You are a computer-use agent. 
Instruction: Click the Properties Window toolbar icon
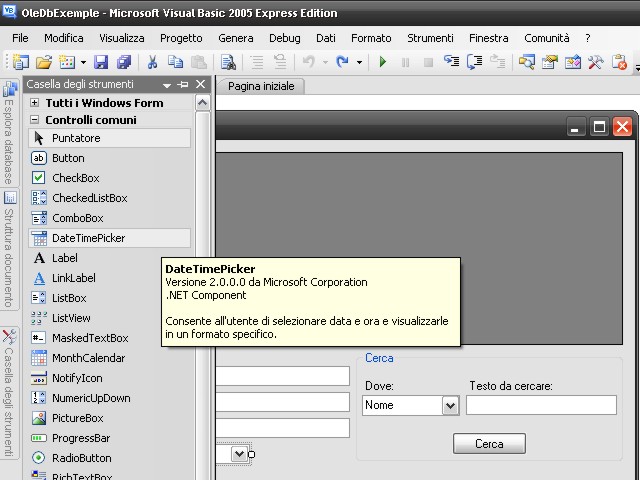pos(549,62)
